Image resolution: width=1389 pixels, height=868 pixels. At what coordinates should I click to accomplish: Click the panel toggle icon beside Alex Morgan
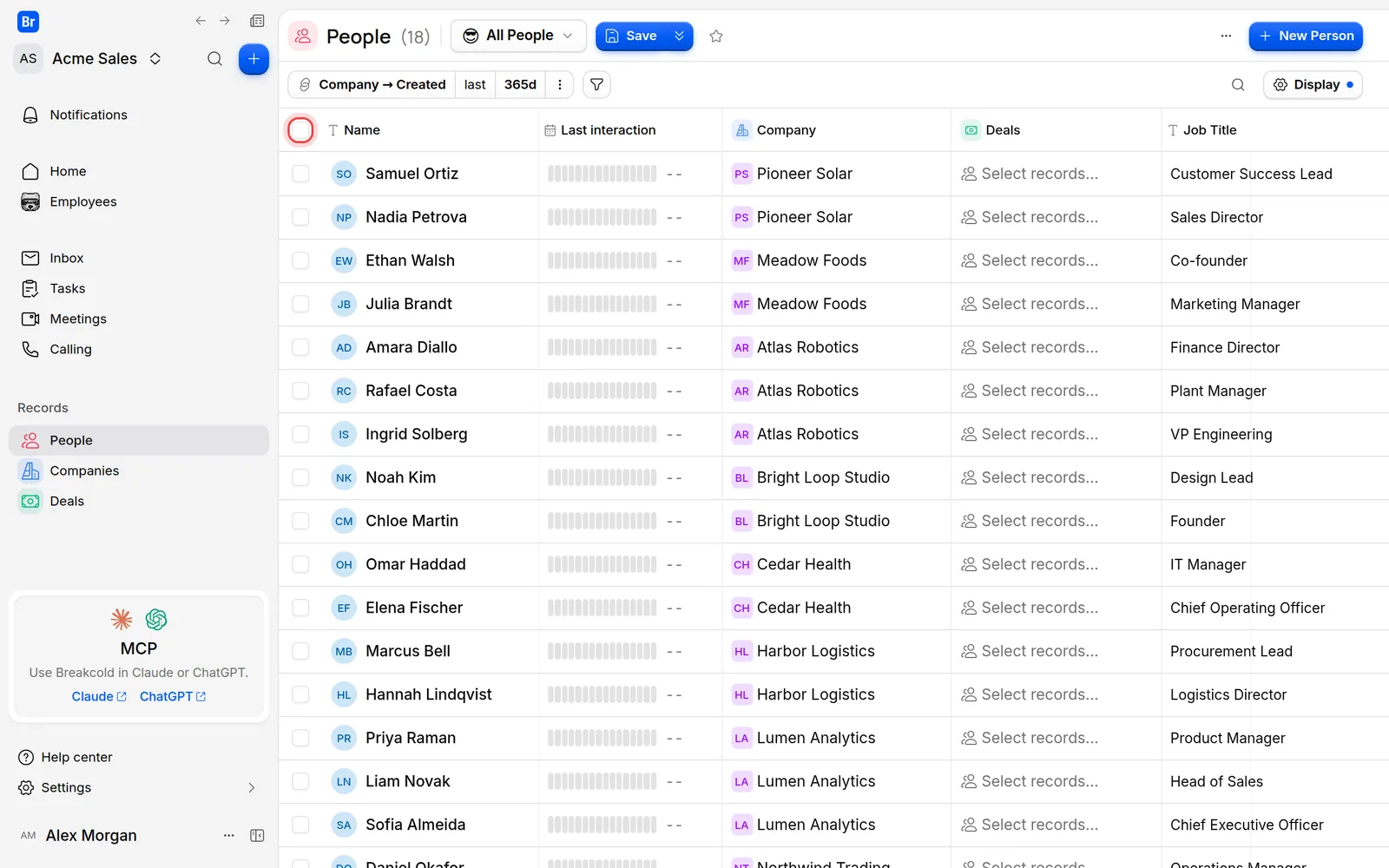(257, 835)
